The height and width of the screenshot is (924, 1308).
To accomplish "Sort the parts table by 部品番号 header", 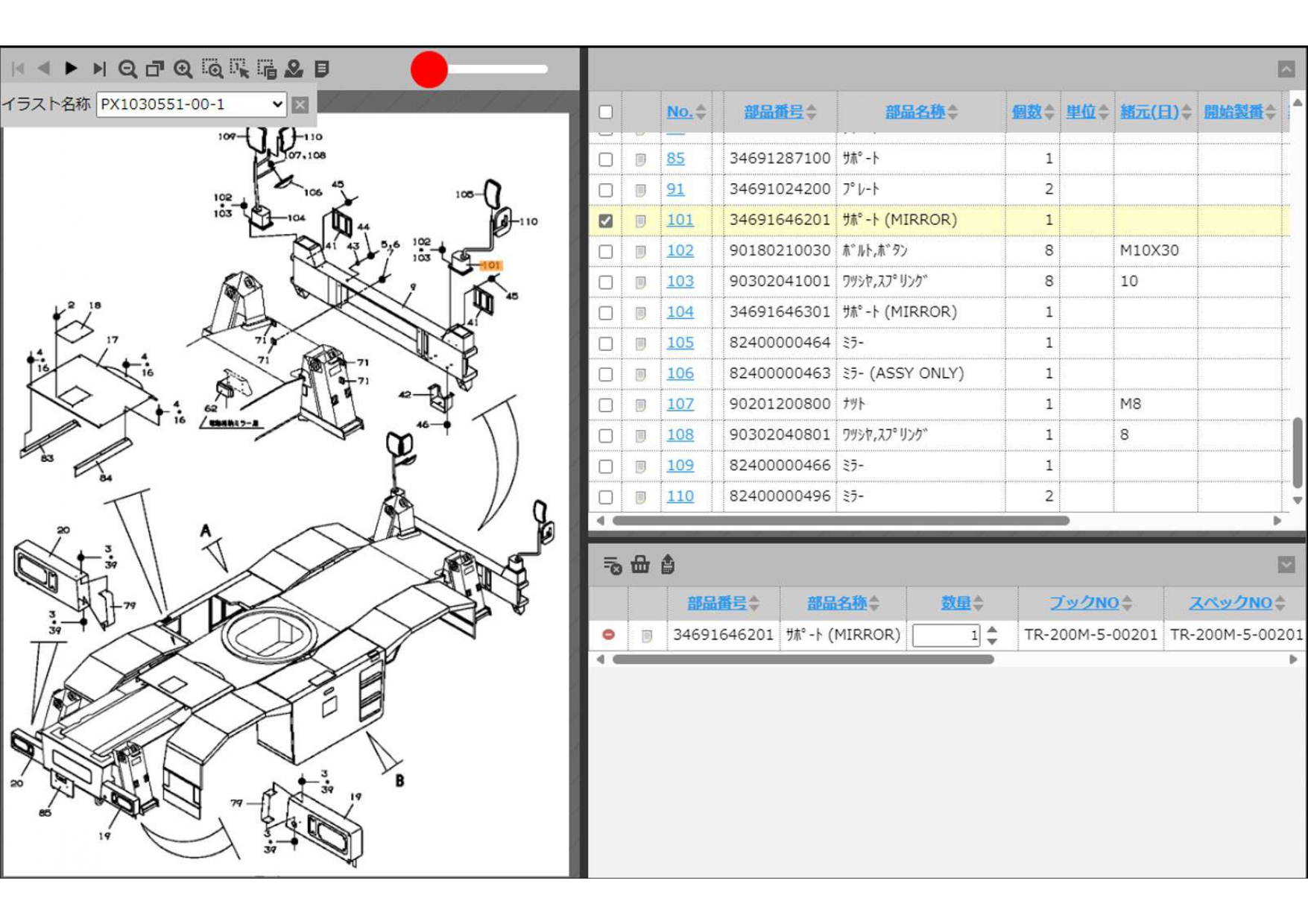I will click(774, 112).
